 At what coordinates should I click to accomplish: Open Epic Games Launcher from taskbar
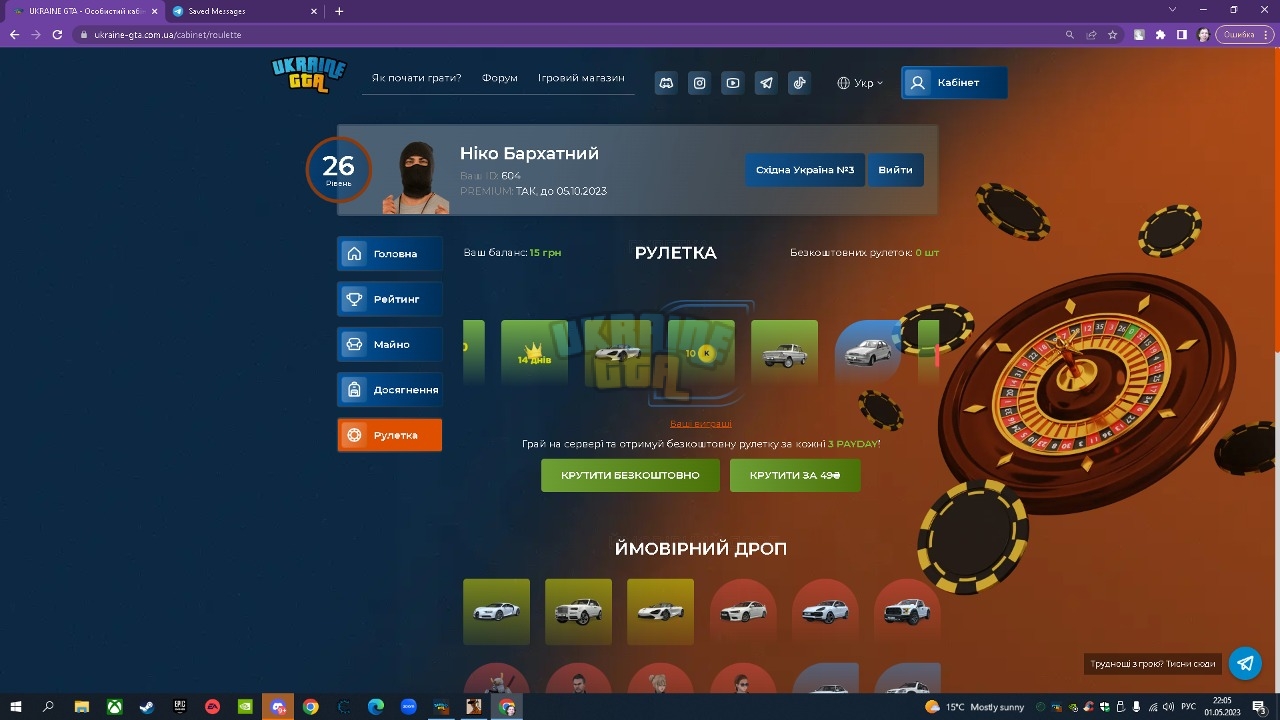(180, 707)
